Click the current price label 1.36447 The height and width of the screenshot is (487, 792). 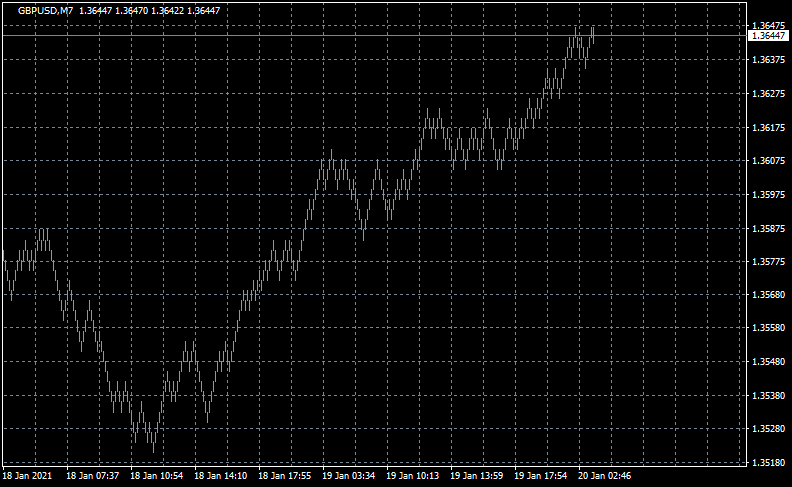point(768,35)
